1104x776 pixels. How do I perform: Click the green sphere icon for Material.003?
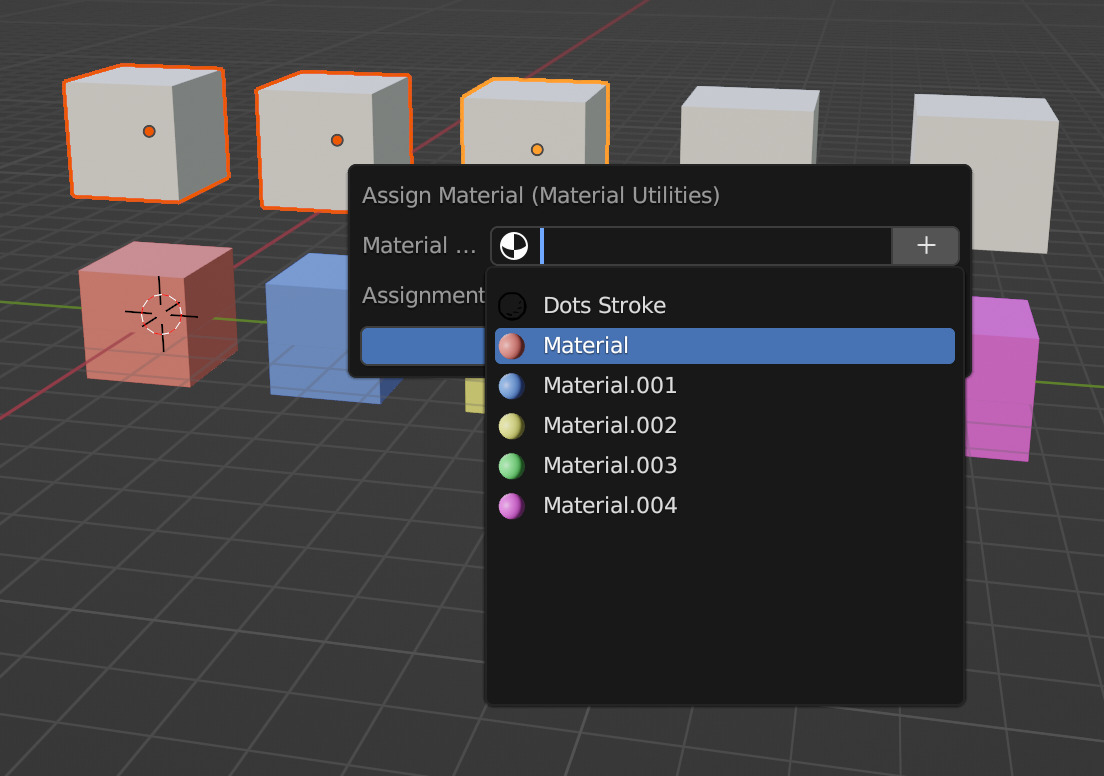511,465
